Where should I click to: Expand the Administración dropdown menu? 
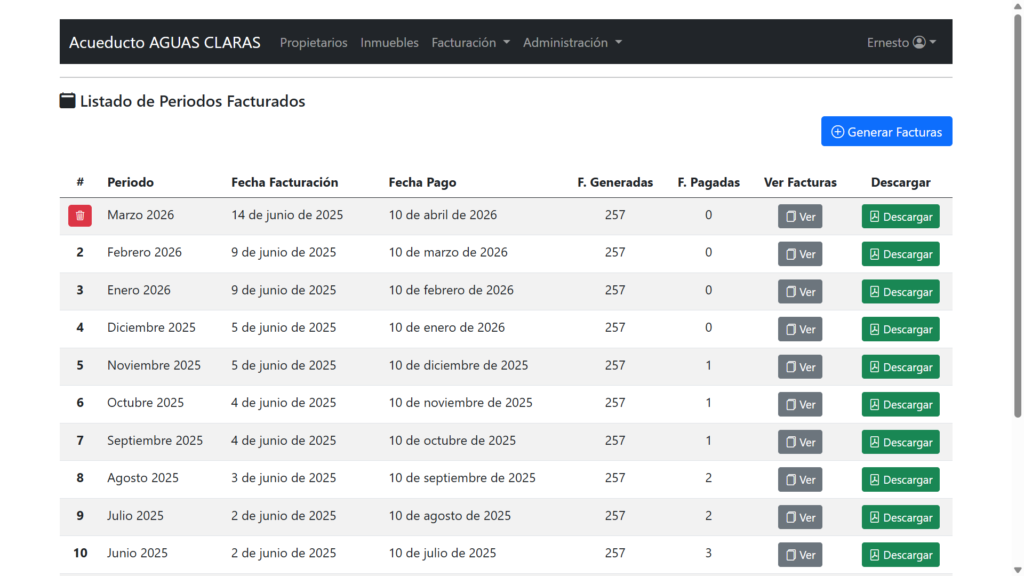click(572, 43)
